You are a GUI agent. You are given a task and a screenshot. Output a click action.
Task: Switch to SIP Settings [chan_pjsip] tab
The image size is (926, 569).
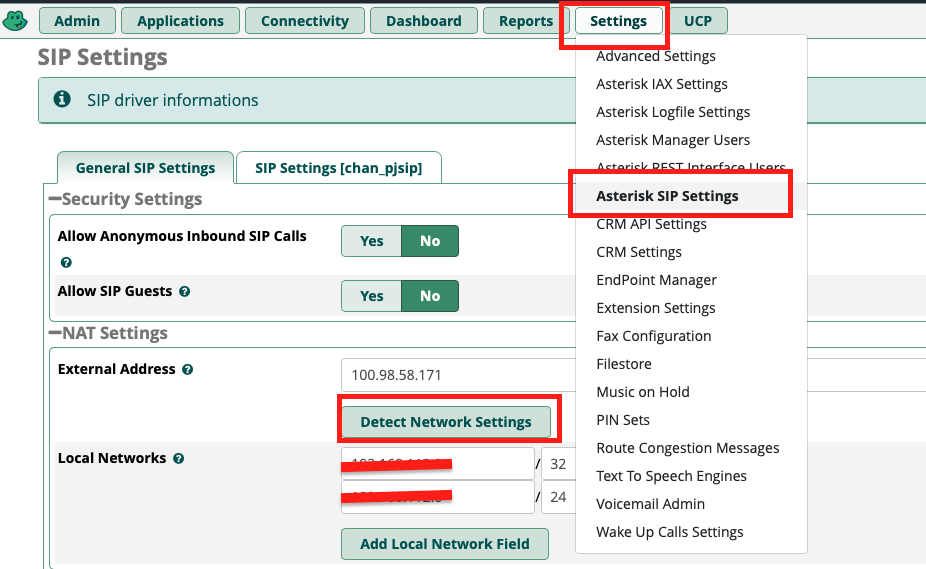point(338,168)
